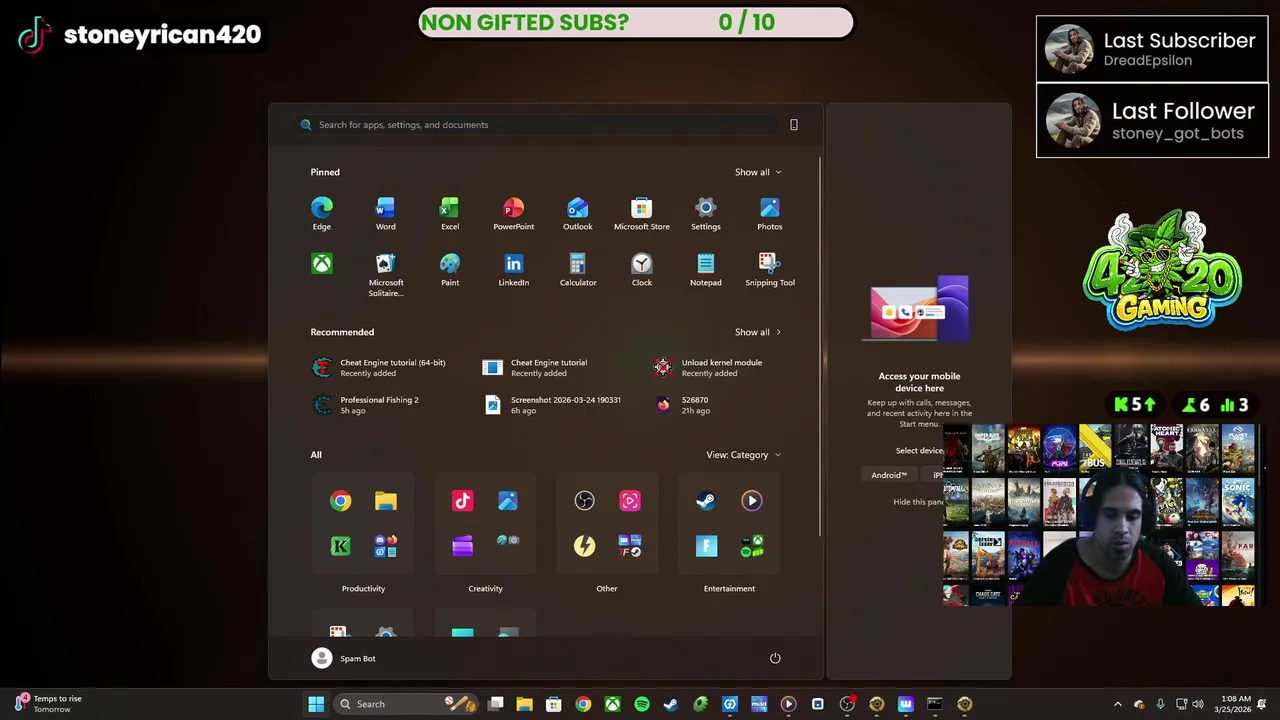Open the green K app in Productivity
1280x720 pixels.
pos(341,546)
